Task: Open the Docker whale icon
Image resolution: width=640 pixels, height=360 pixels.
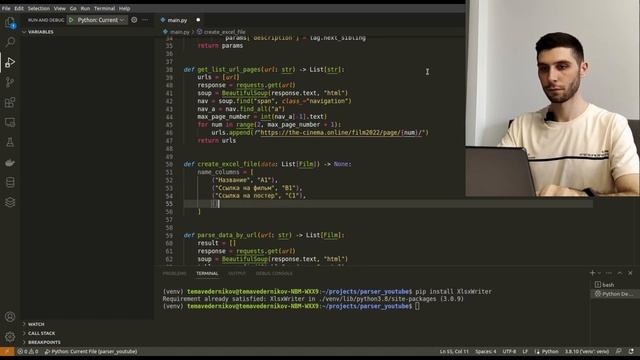Action: tap(10, 162)
